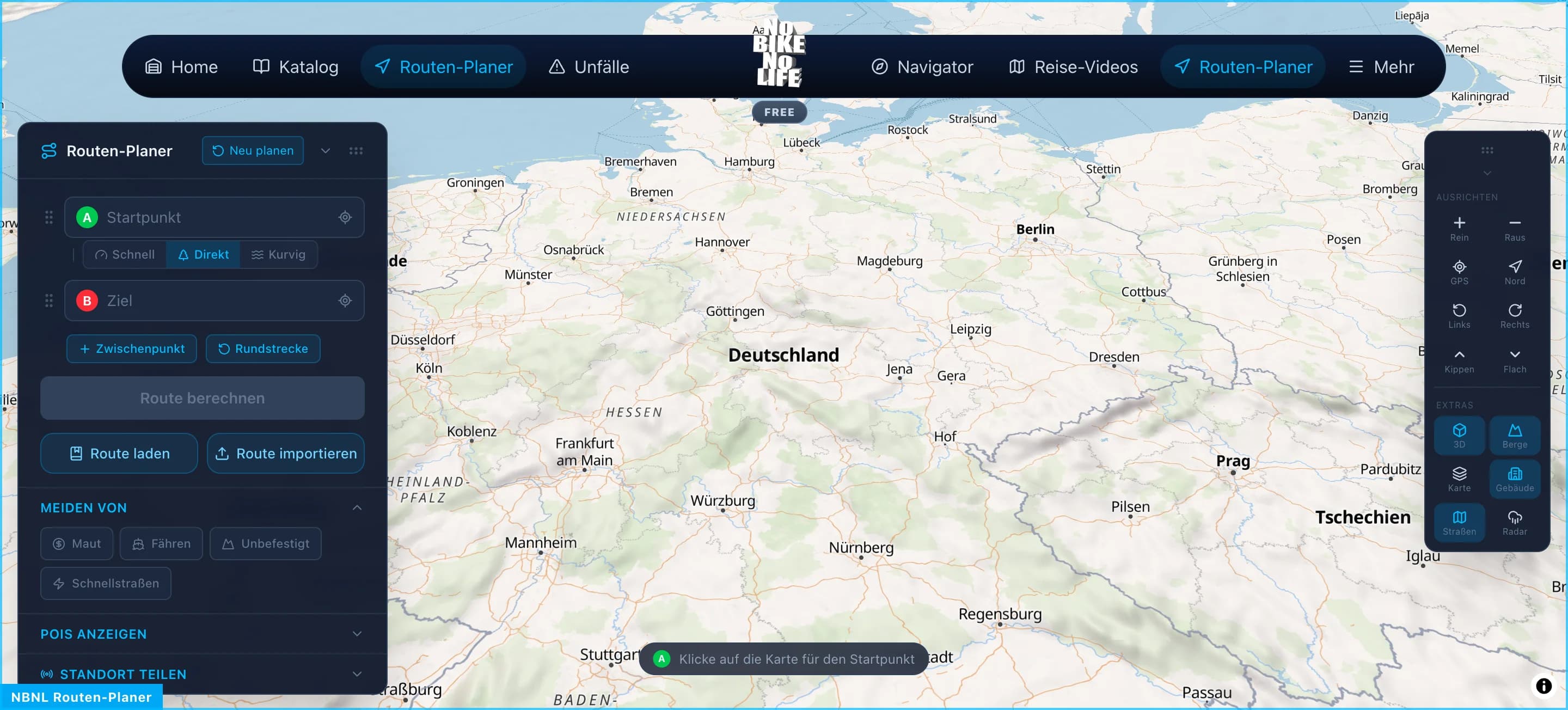
Task: Open the Reise-Videos page
Action: 1073,66
